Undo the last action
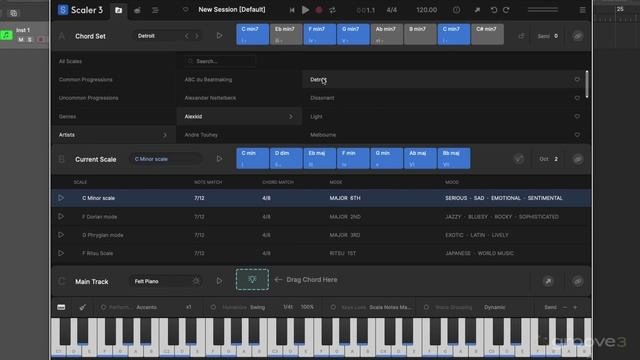Image resolution: width=640 pixels, height=360 pixels. click(x=493, y=10)
